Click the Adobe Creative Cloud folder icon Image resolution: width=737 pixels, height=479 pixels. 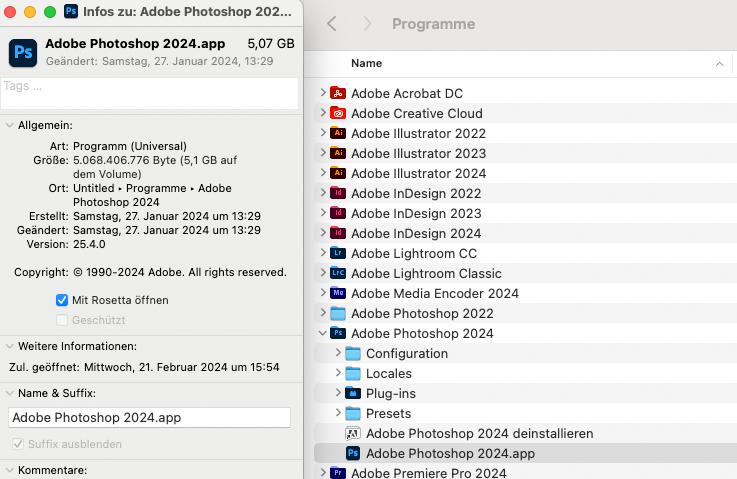point(338,113)
